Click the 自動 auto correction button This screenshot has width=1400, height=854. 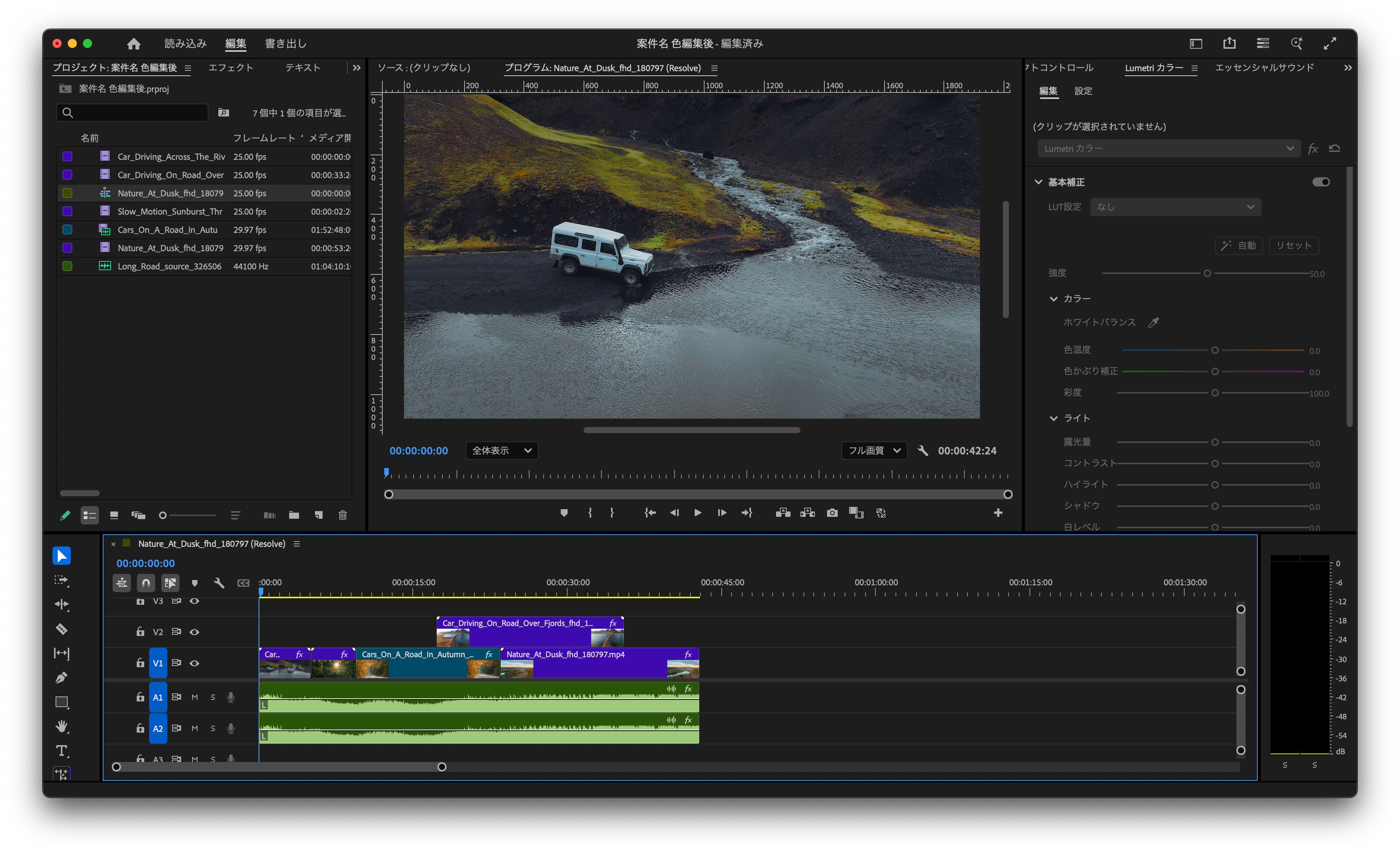click(1239, 245)
